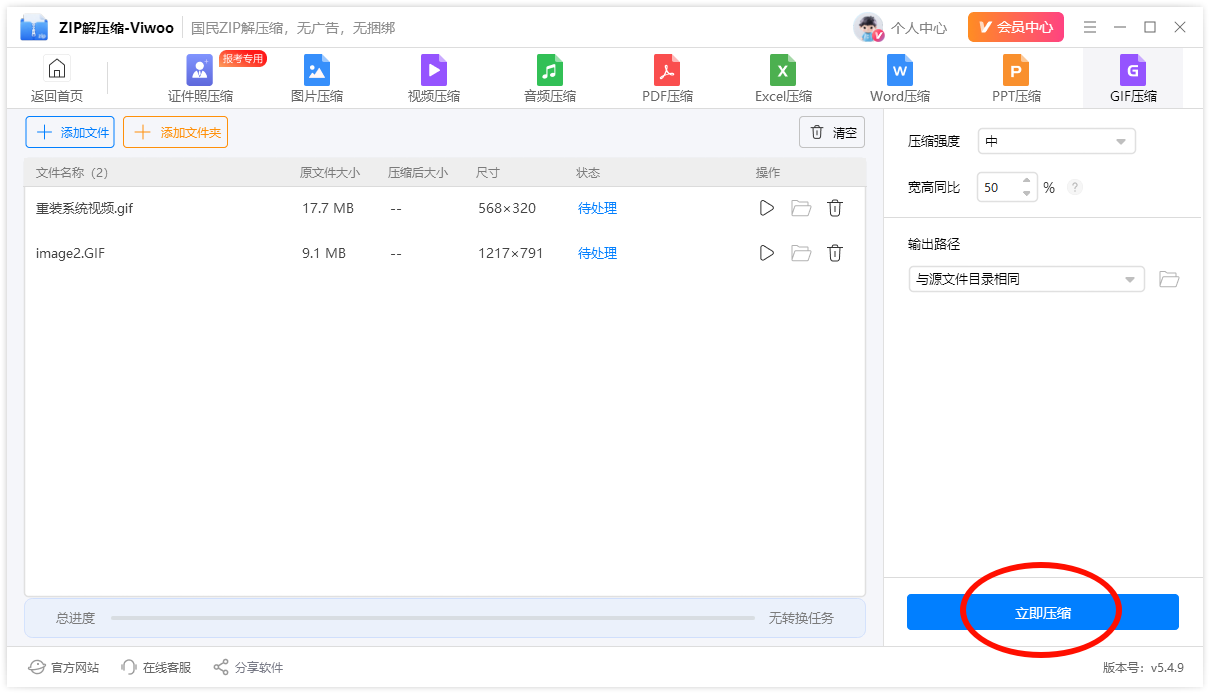Open the 官方网站 official website link
The width and height of the screenshot is (1210, 694).
(63, 667)
